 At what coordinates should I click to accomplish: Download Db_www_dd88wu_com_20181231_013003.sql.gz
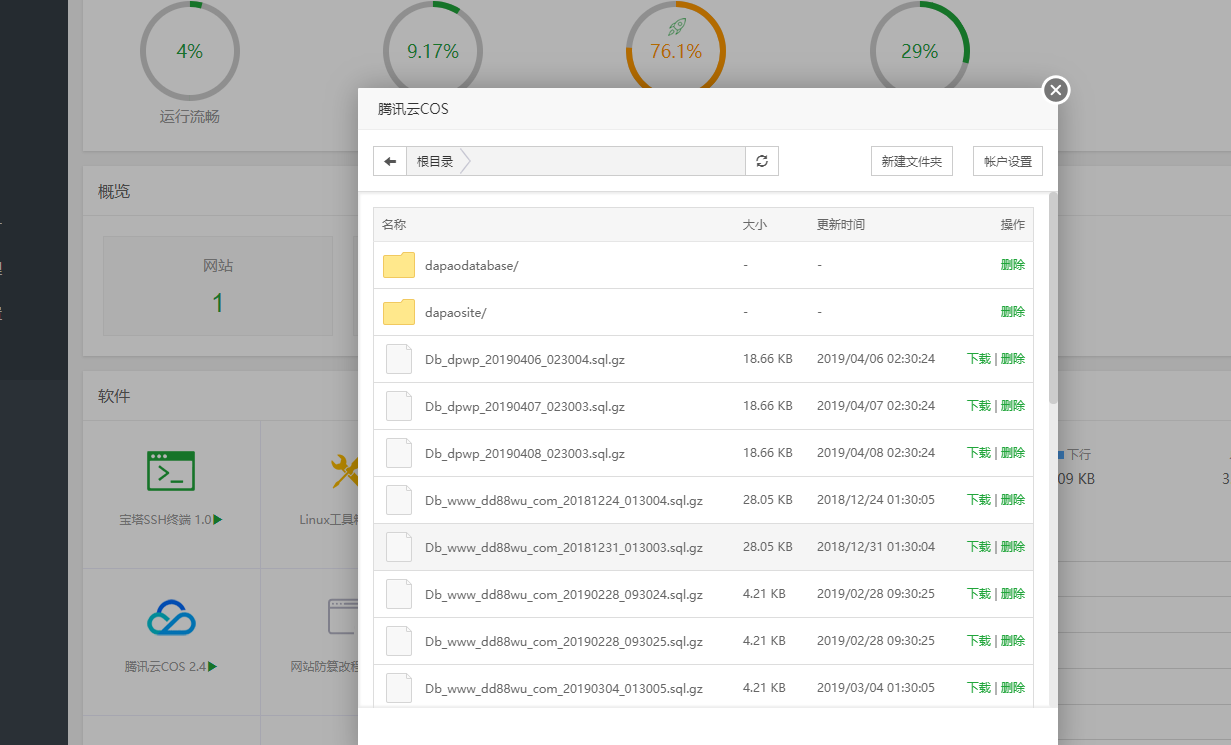click(979, 547)
